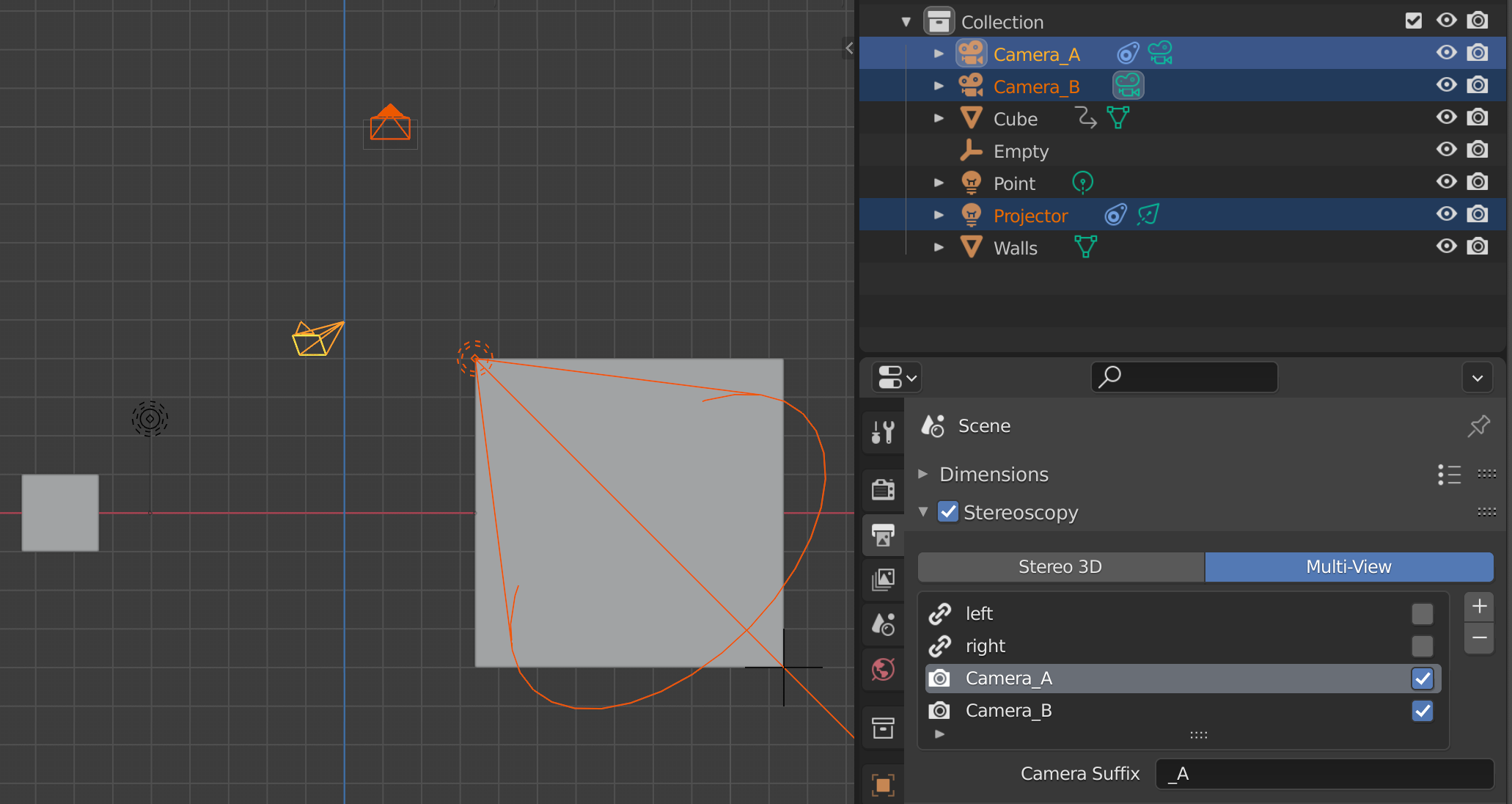Open the View Layer properties tab

[883, 580]
